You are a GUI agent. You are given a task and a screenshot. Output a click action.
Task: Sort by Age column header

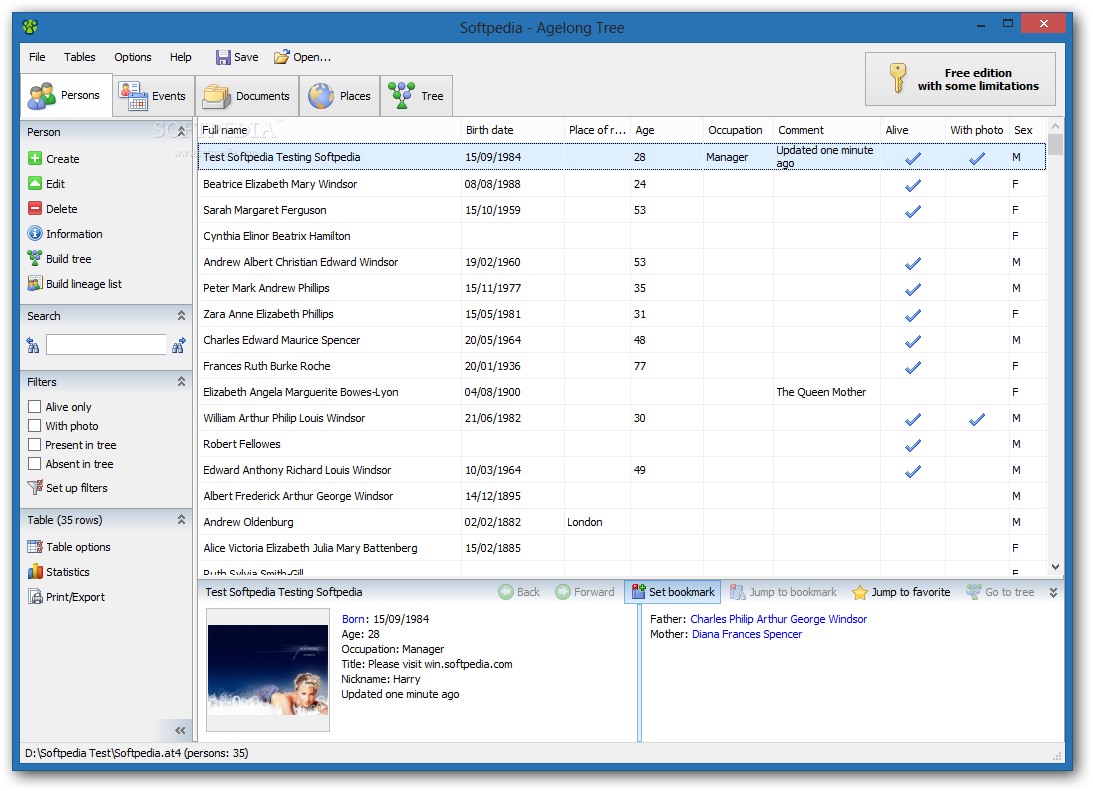[x=666, y=130]
